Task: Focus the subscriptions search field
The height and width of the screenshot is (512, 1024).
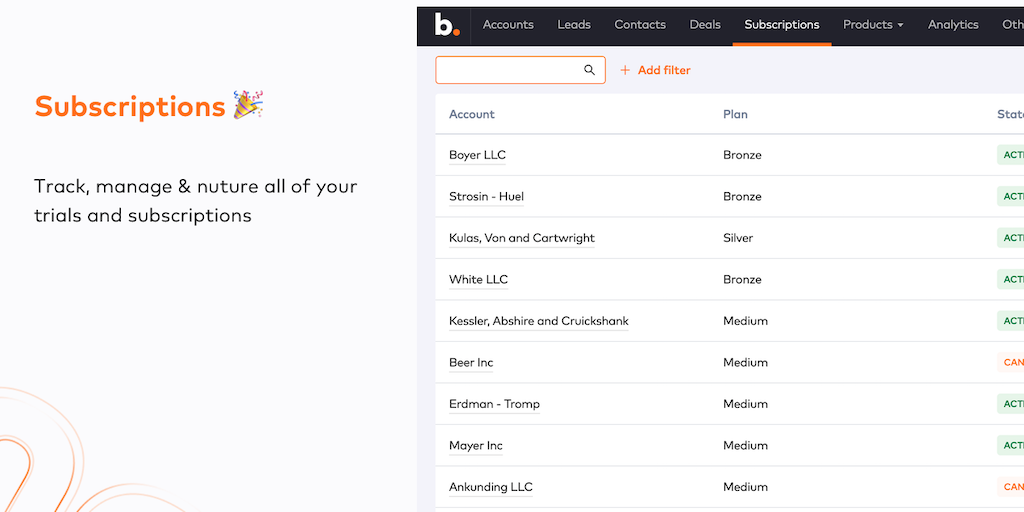Action: (510, 70)
